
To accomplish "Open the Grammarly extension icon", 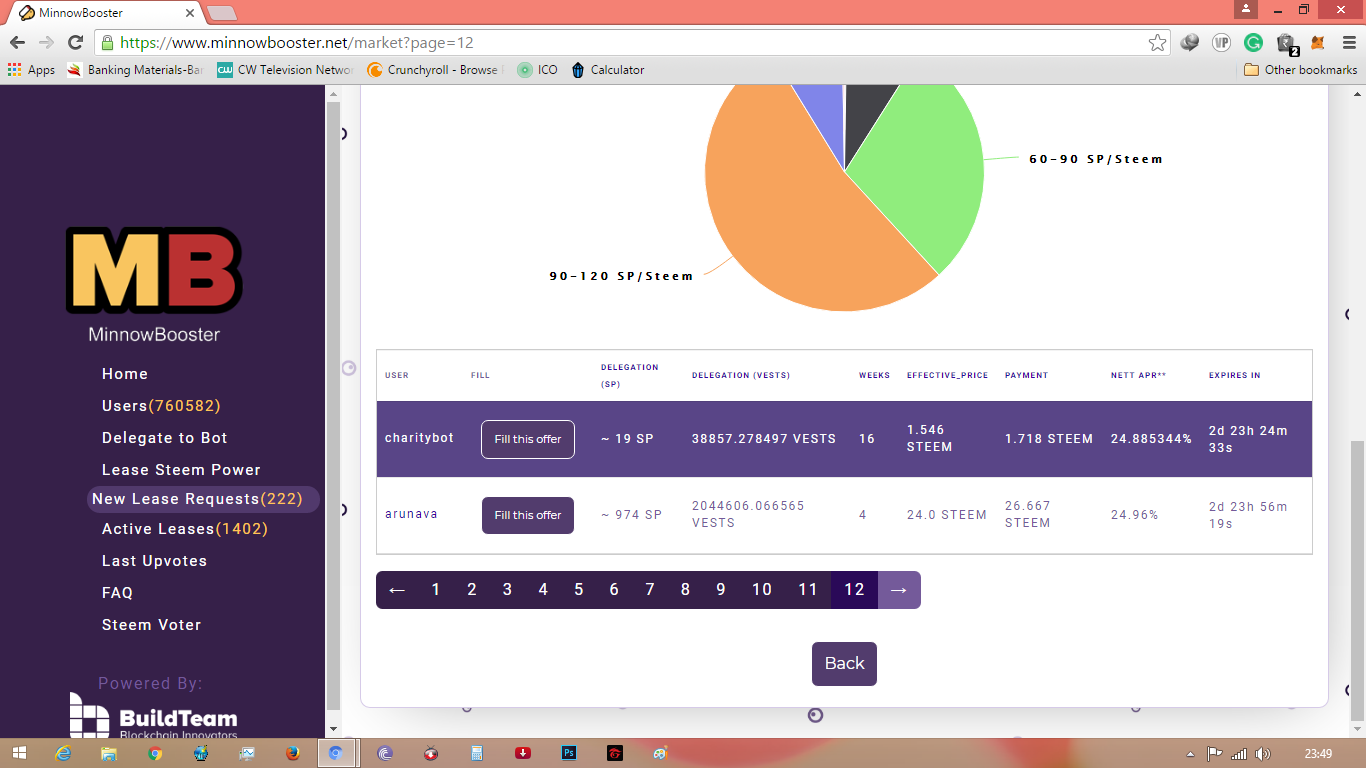I will point(1253,43).
